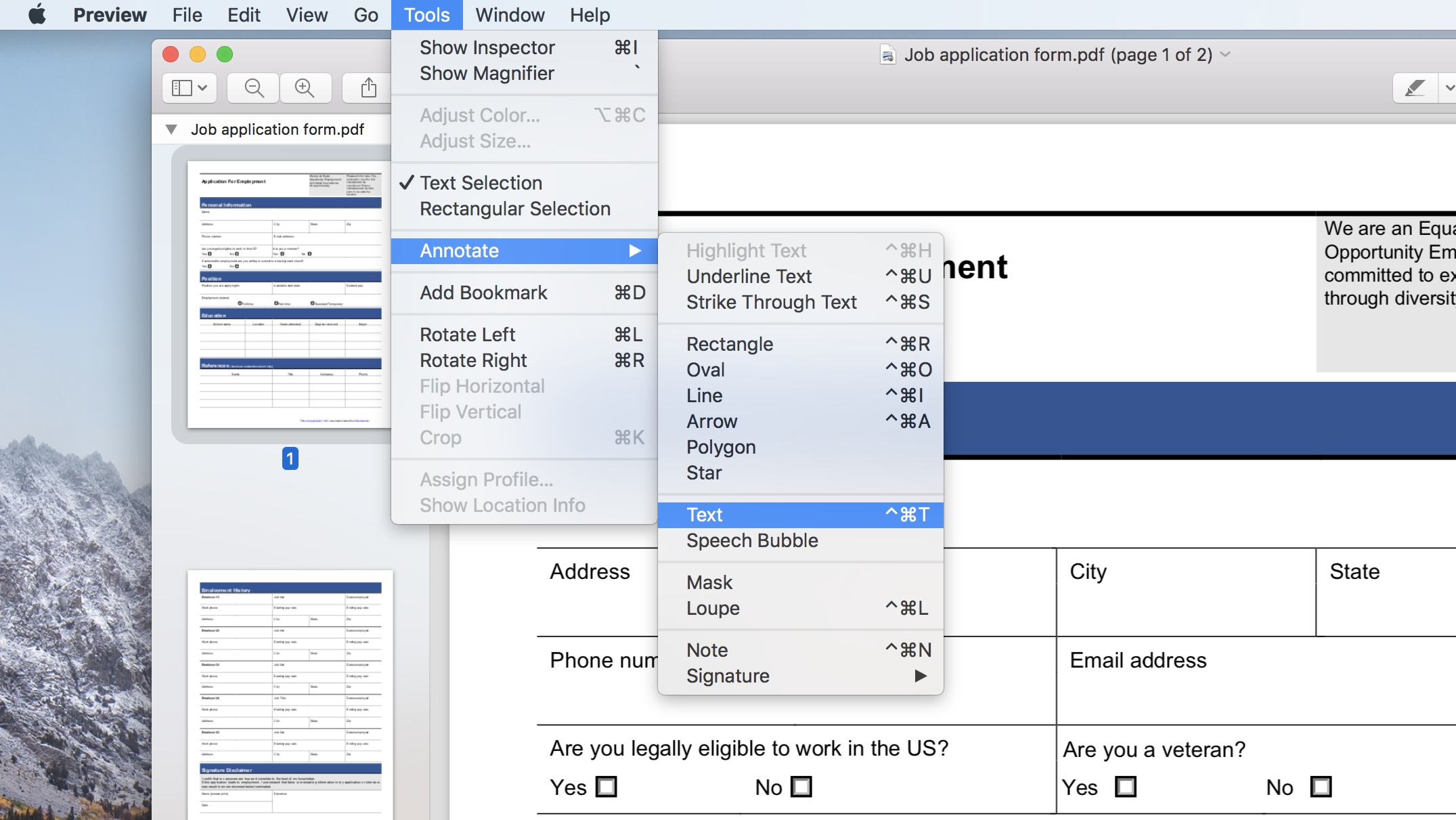Viewport: 1456px width, 820px height.
Task: Select the Zoom Out tool
Action: [x=254, y=89]
